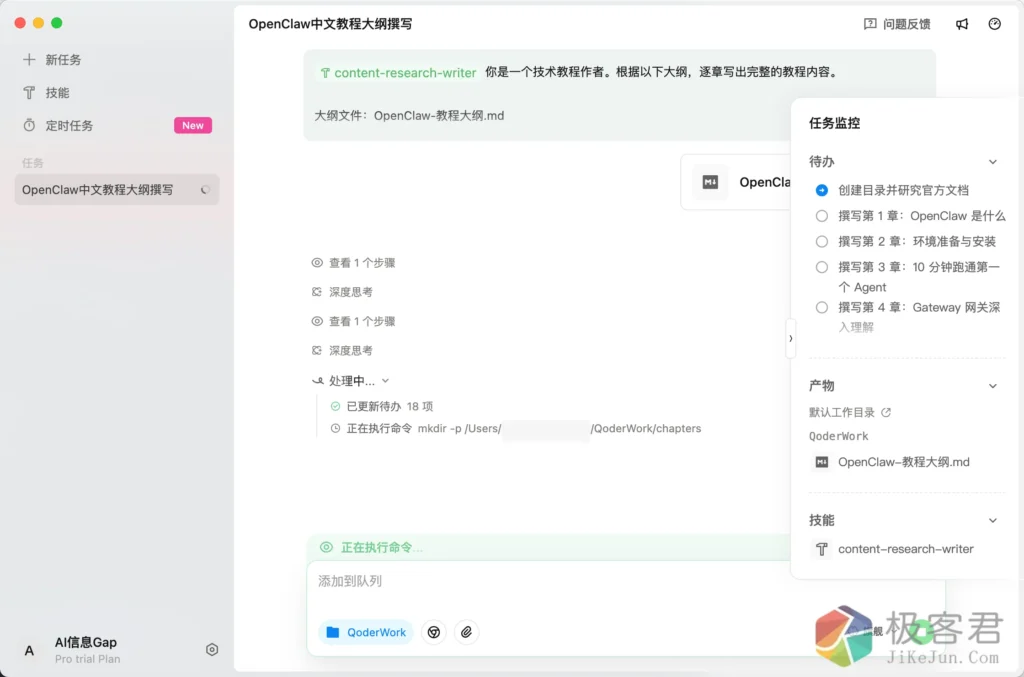The height and width of the screenshot is (677, 1024).
Task: Click the Chrome browser icon in input bar
Action: pyautogui.click(x=433, y=632)
